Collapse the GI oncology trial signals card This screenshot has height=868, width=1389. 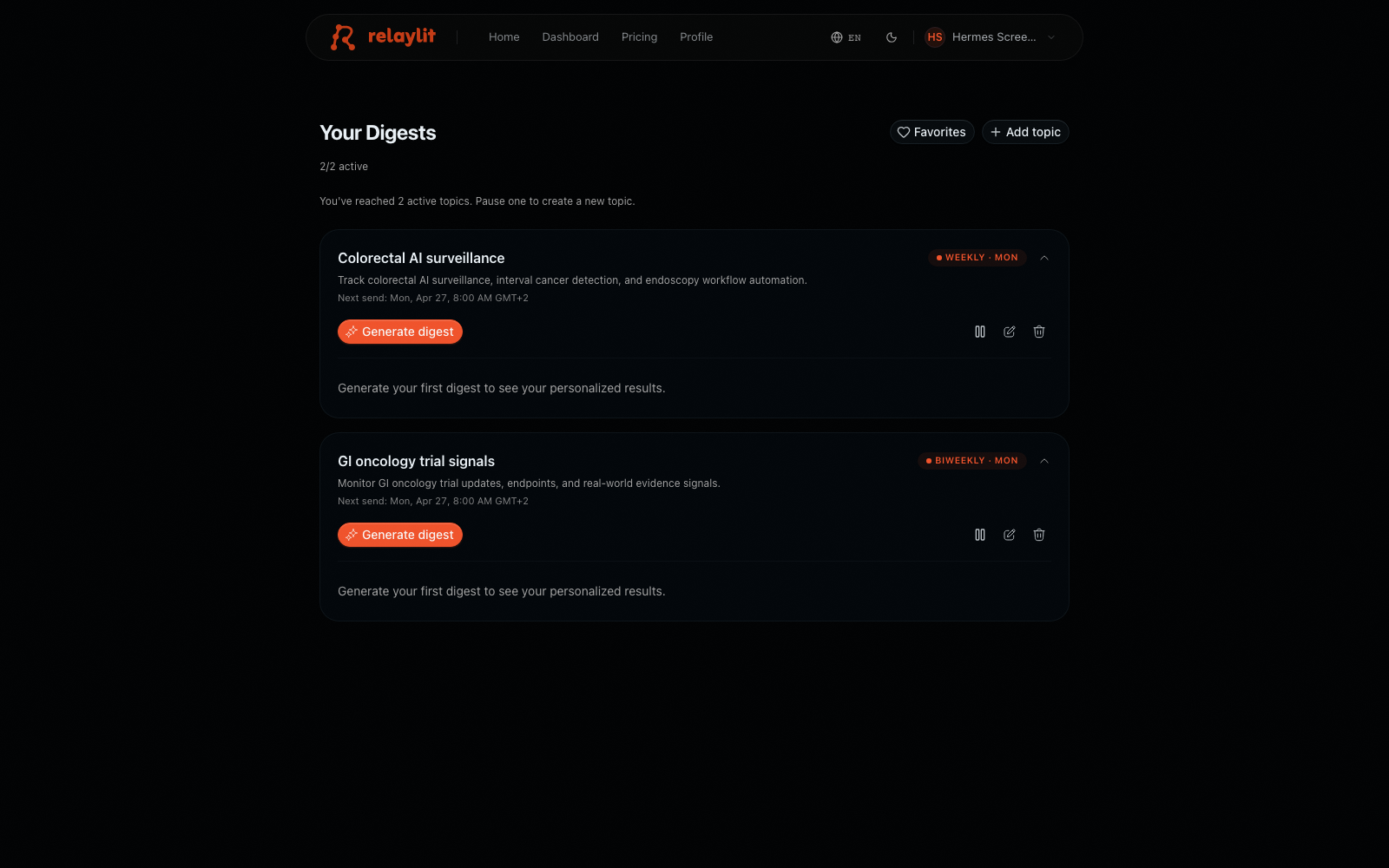1044,461
